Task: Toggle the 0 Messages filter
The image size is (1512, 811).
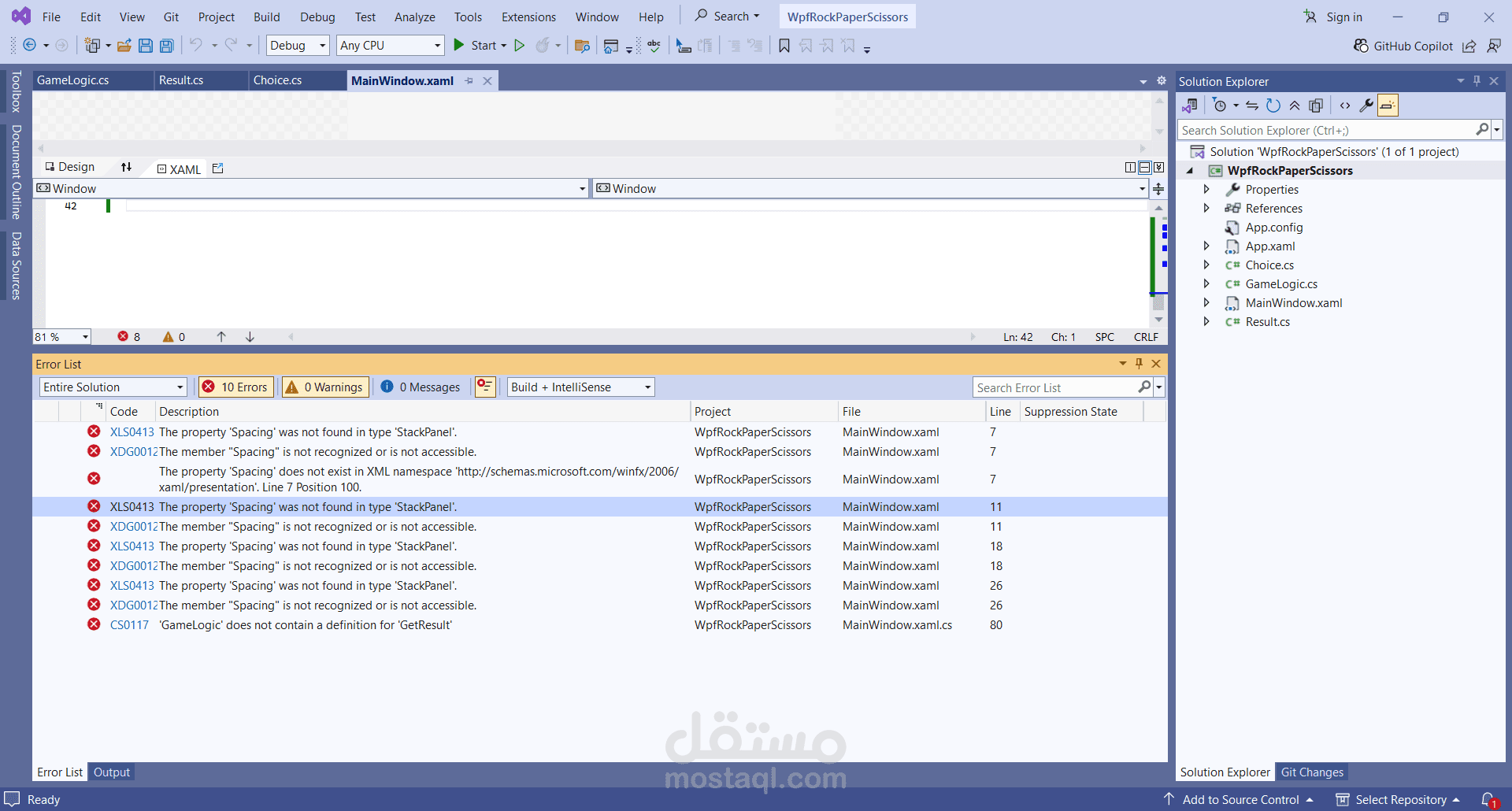Action: pyautogui.click(x=421, y=387)
